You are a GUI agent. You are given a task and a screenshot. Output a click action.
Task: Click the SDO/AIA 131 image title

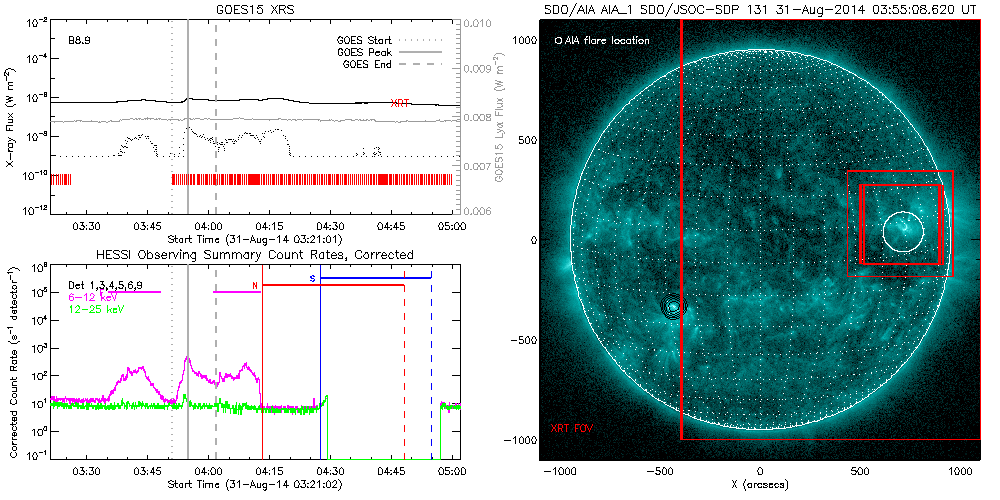coord(759,8)
